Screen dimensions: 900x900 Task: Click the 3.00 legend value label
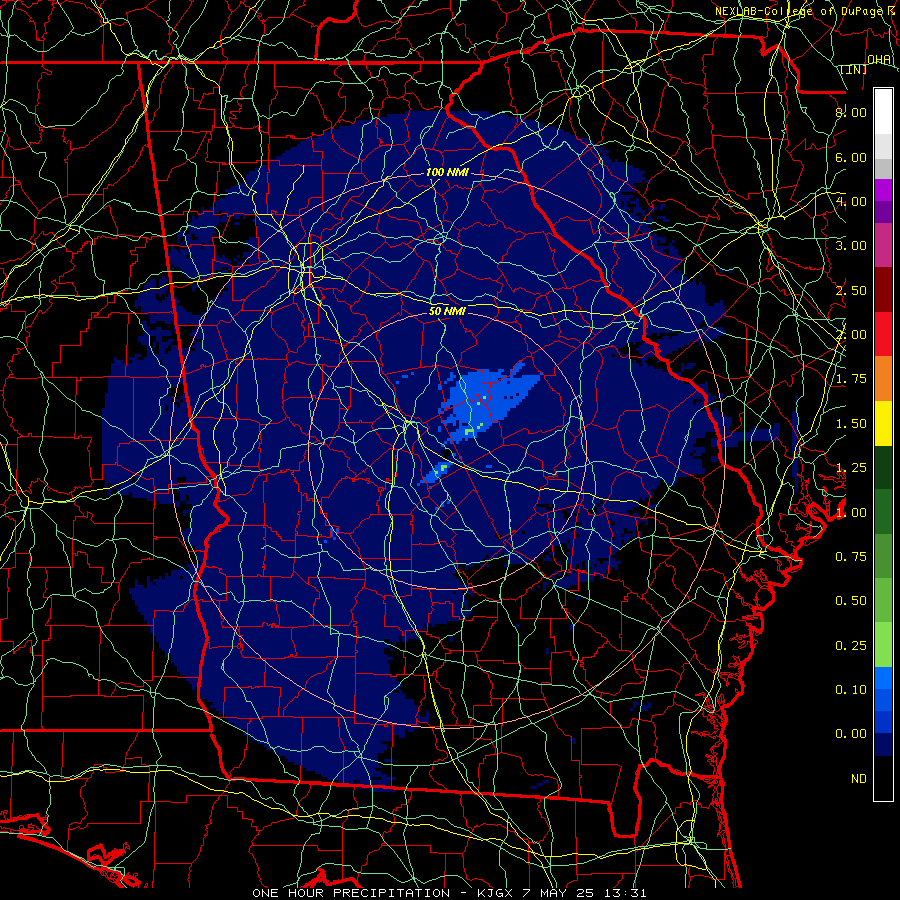(851, 246)
